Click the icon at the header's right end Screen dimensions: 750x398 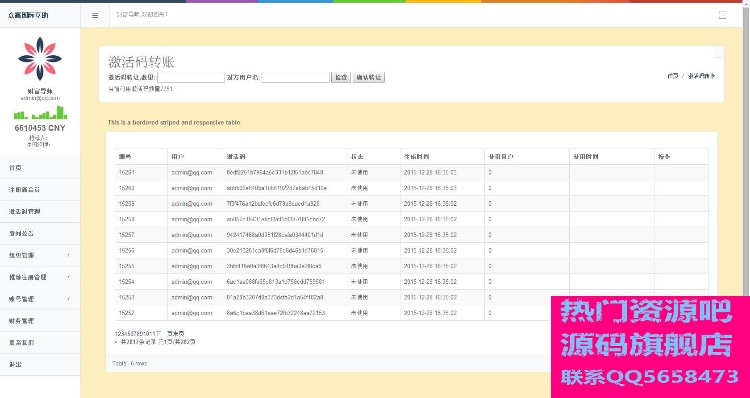[723, 15]
